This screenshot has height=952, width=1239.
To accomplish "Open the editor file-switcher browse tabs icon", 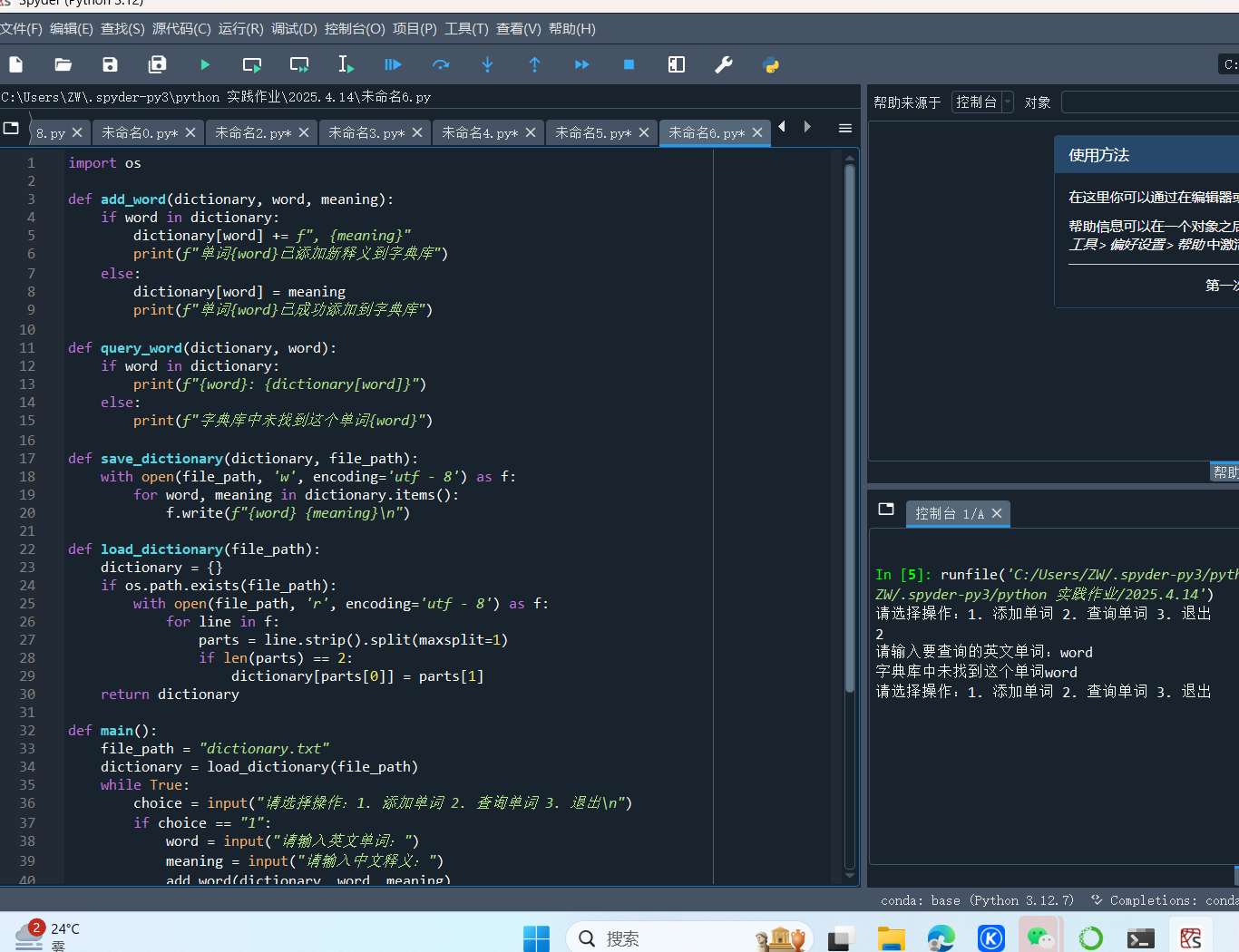I will [11, 128].
